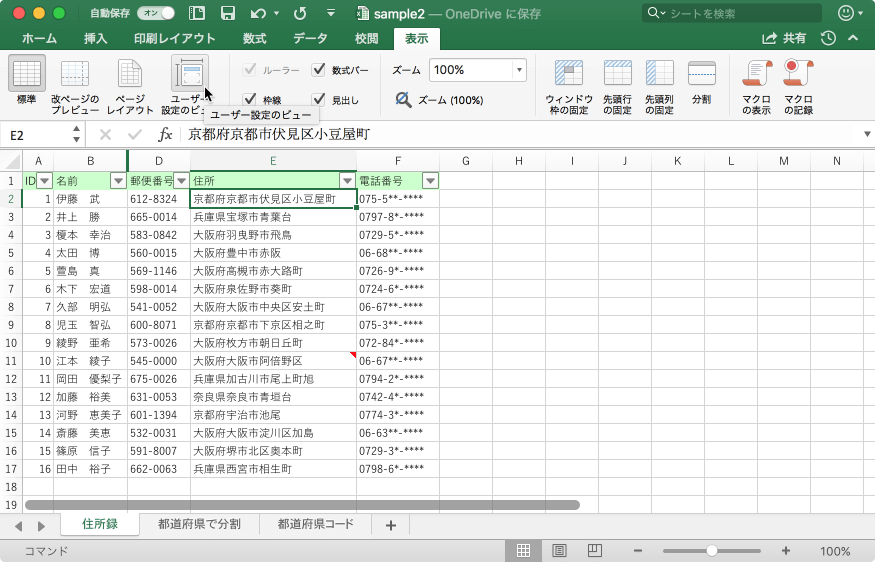Click the 100% zoom level in status bar
This screenshot has width=875, height=562.
pyautogui.click(x=835, y=551)
